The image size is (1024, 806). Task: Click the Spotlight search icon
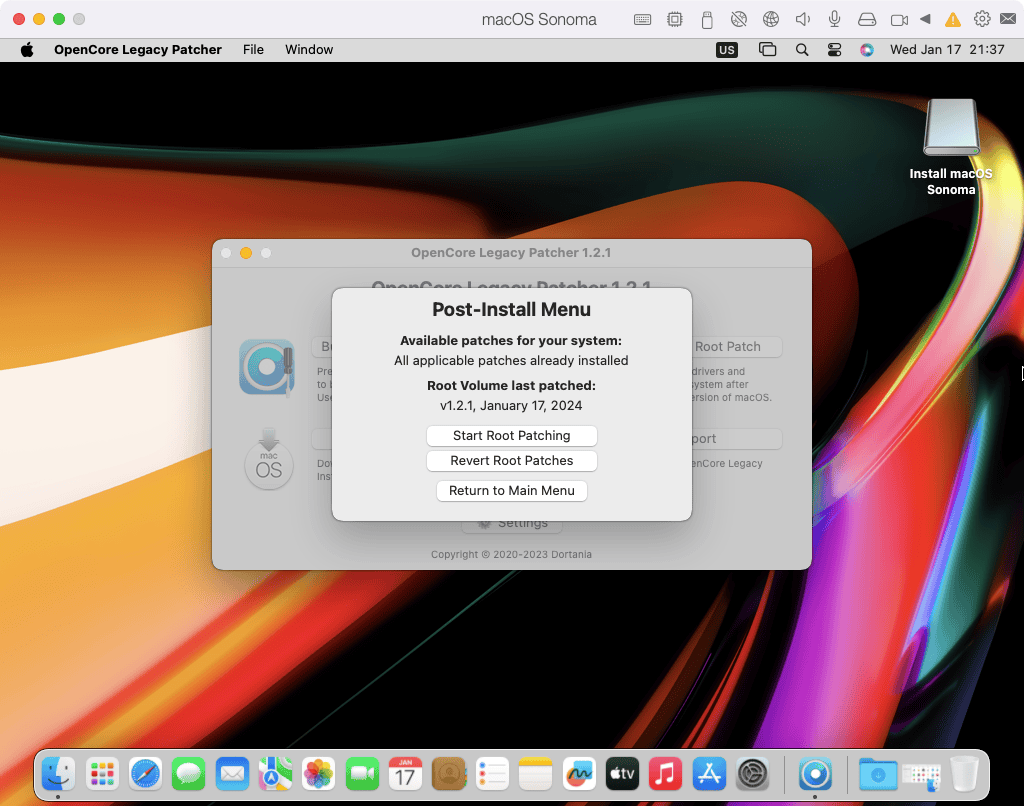(x=802, y=49)
